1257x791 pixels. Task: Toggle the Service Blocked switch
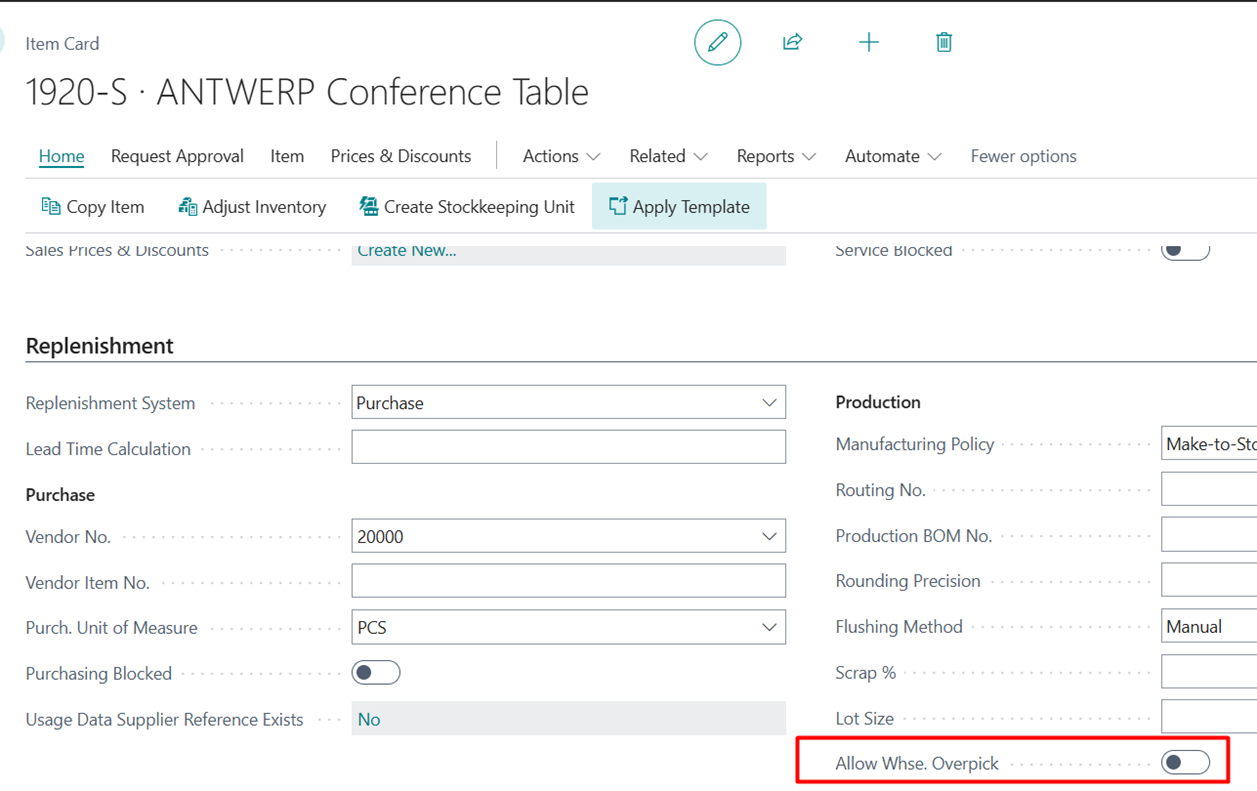coord(1186,250)
